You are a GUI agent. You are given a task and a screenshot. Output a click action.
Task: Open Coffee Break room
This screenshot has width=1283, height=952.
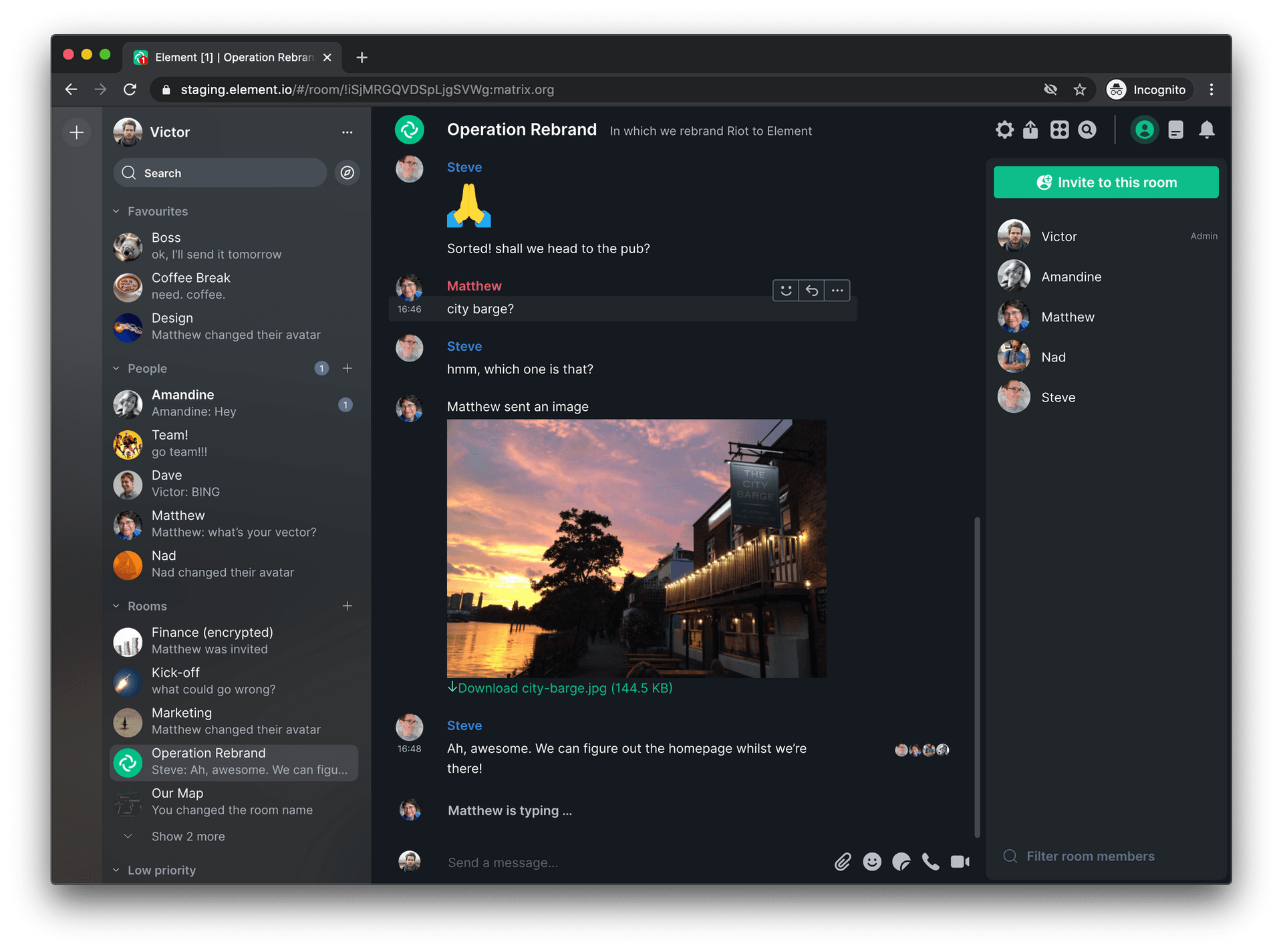pos(234,286)
